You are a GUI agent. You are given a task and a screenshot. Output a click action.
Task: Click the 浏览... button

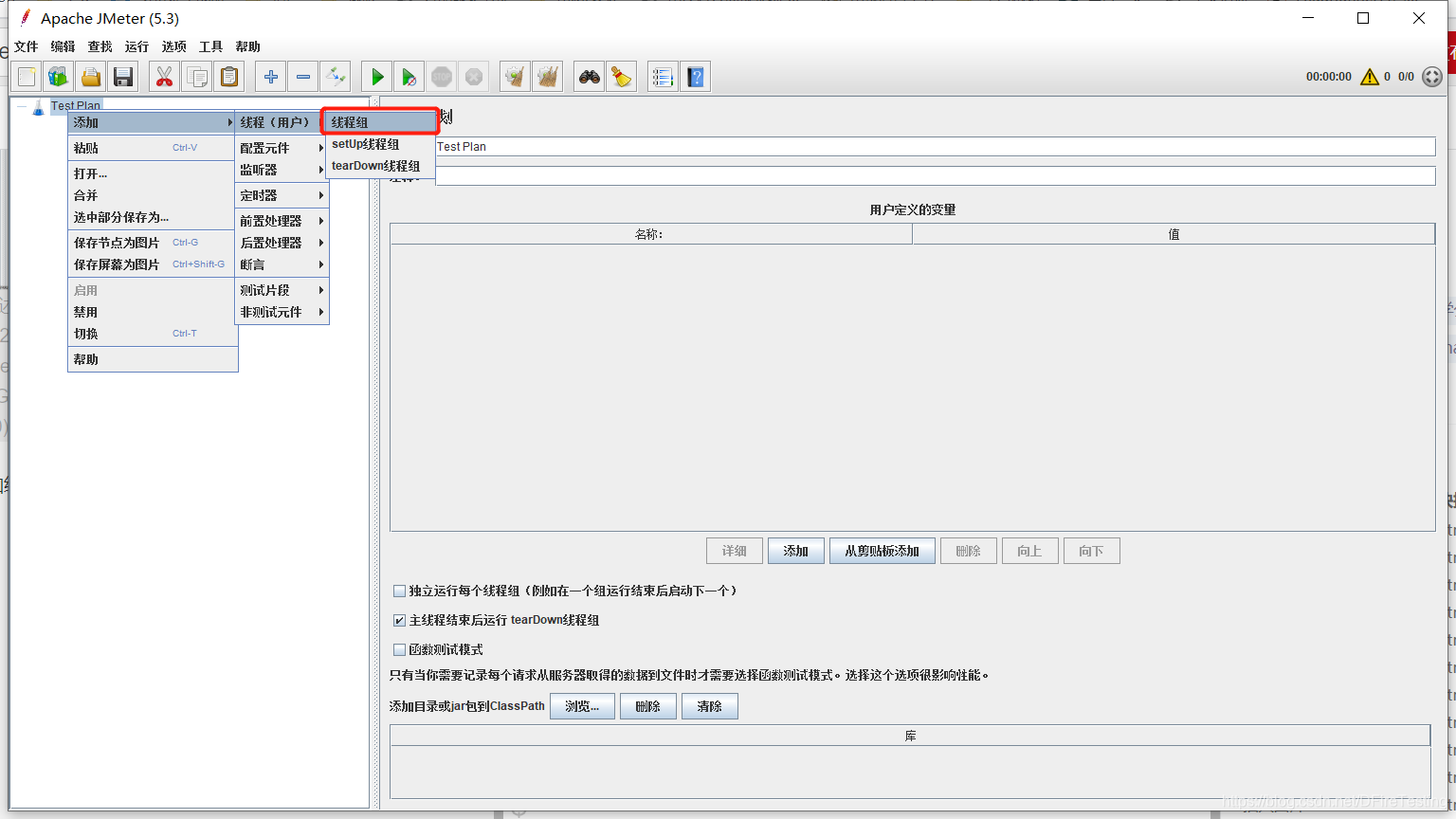[582, 706]
